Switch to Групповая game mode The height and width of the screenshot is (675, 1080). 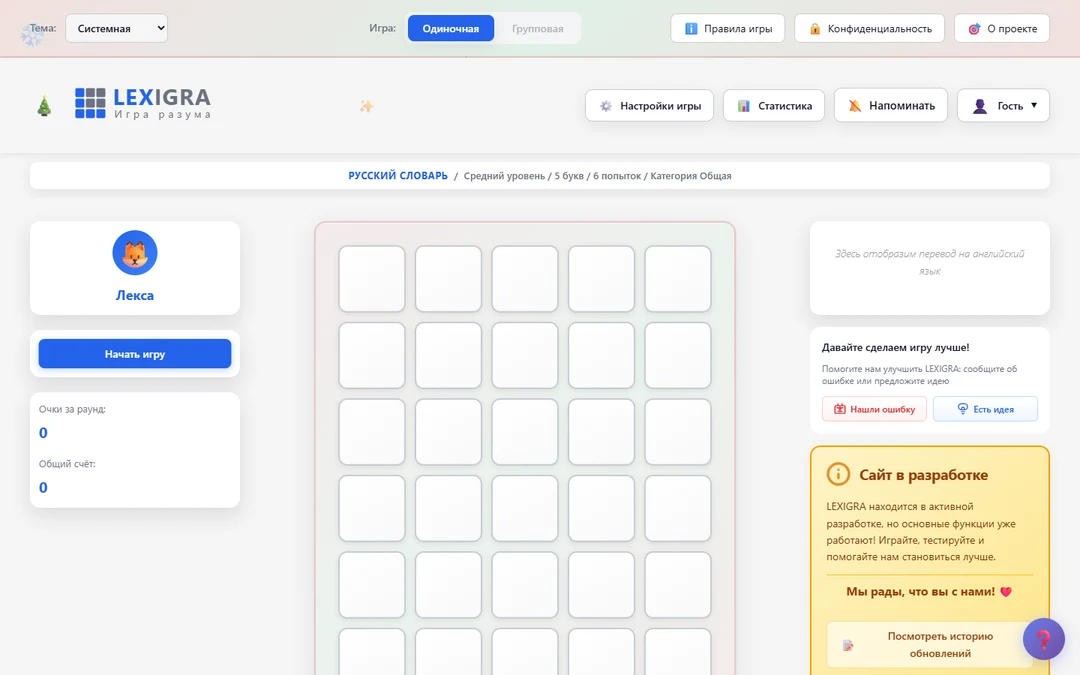[x=537, y=28]
